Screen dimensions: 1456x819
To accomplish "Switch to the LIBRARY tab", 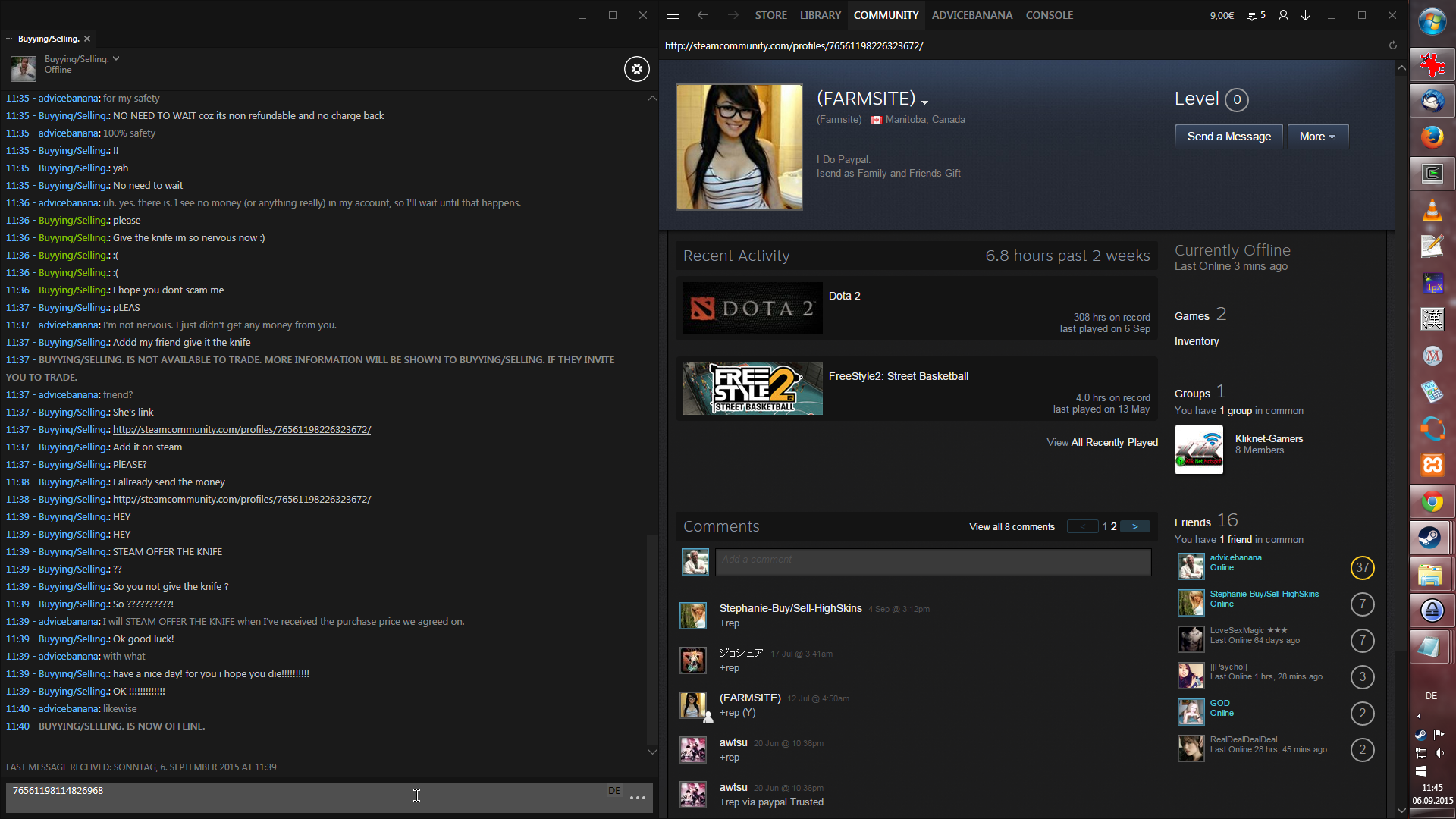I will pyautogui.click(x=820, y=15).
